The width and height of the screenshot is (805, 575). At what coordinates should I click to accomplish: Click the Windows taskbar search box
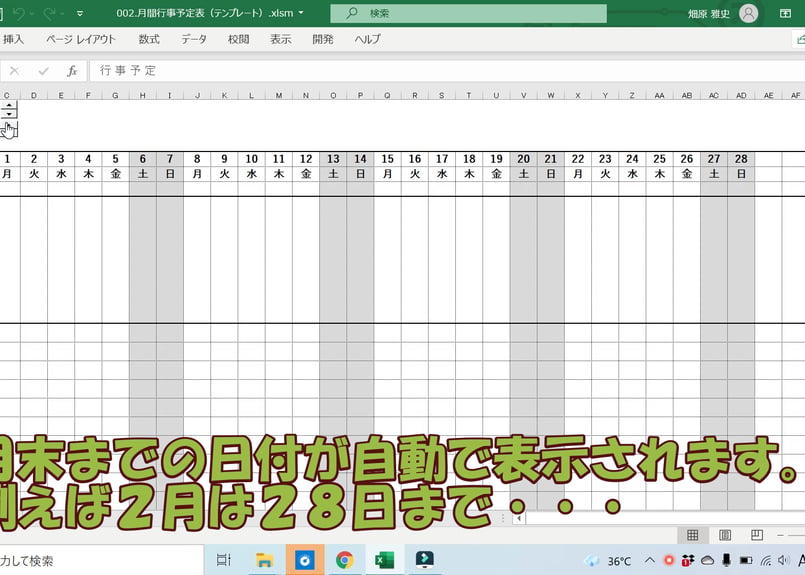101,560
